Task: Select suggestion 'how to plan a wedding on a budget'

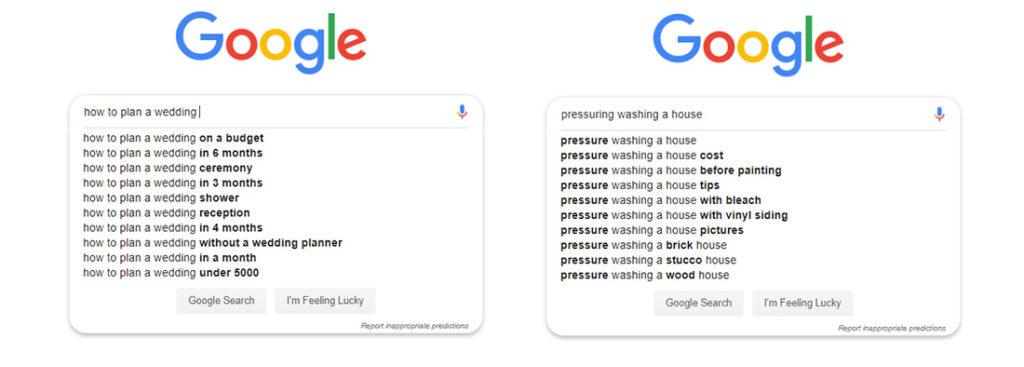Action: [x=174, y=138]
